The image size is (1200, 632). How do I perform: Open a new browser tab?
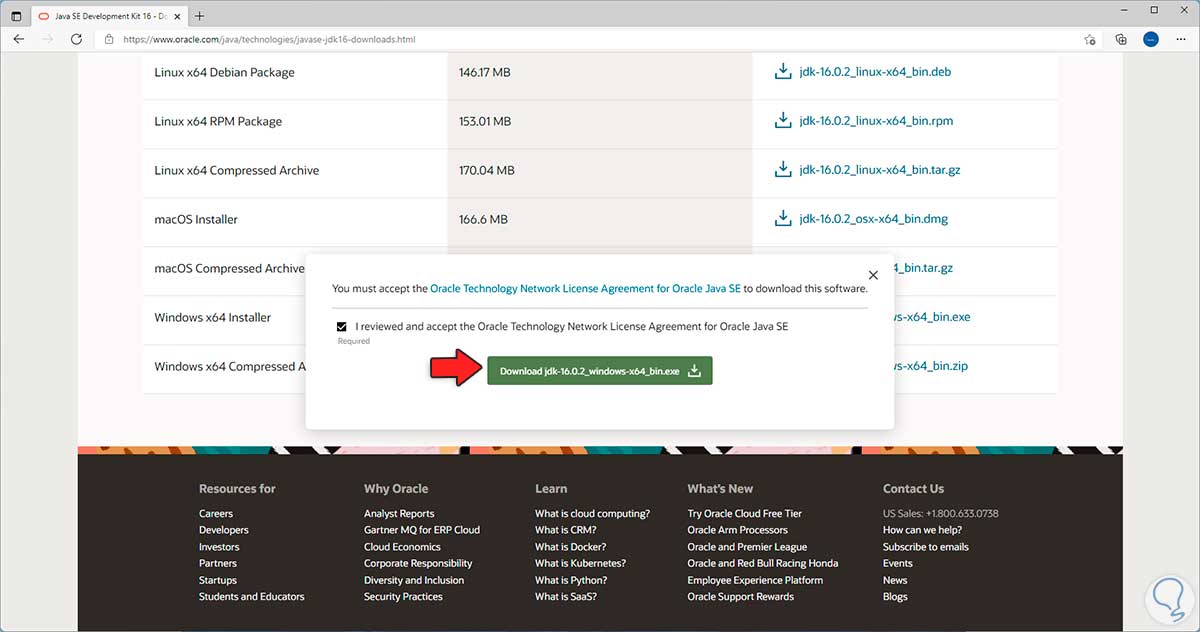(200, 16)
